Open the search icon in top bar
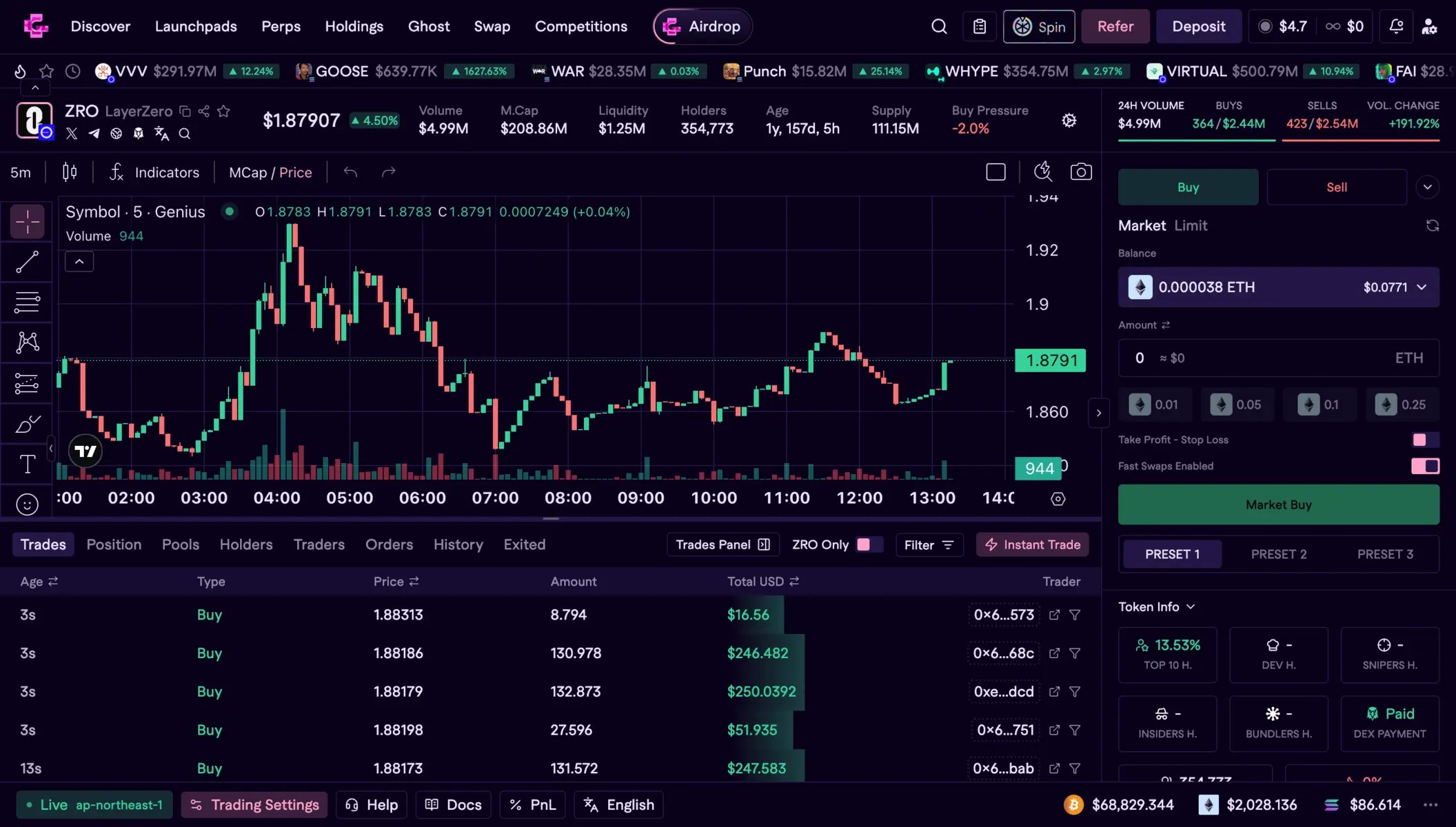 coord(939,27)
